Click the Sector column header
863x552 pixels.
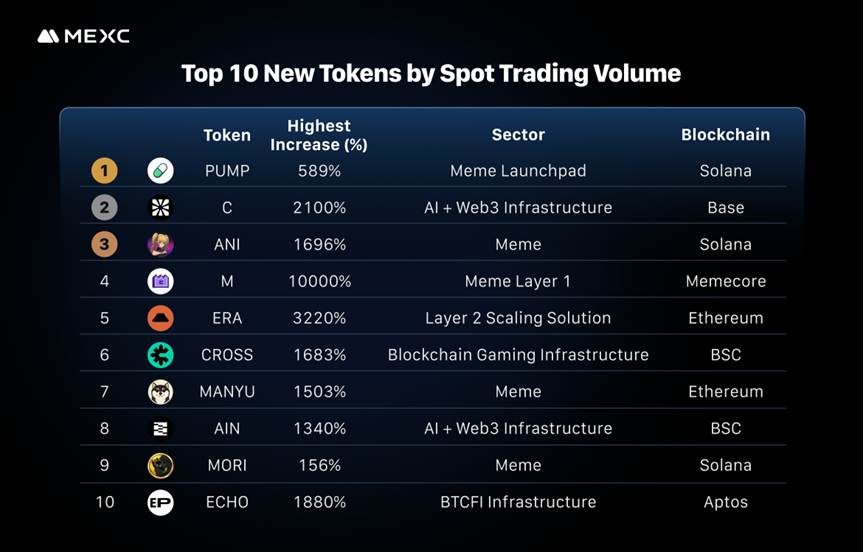(518, 135)
